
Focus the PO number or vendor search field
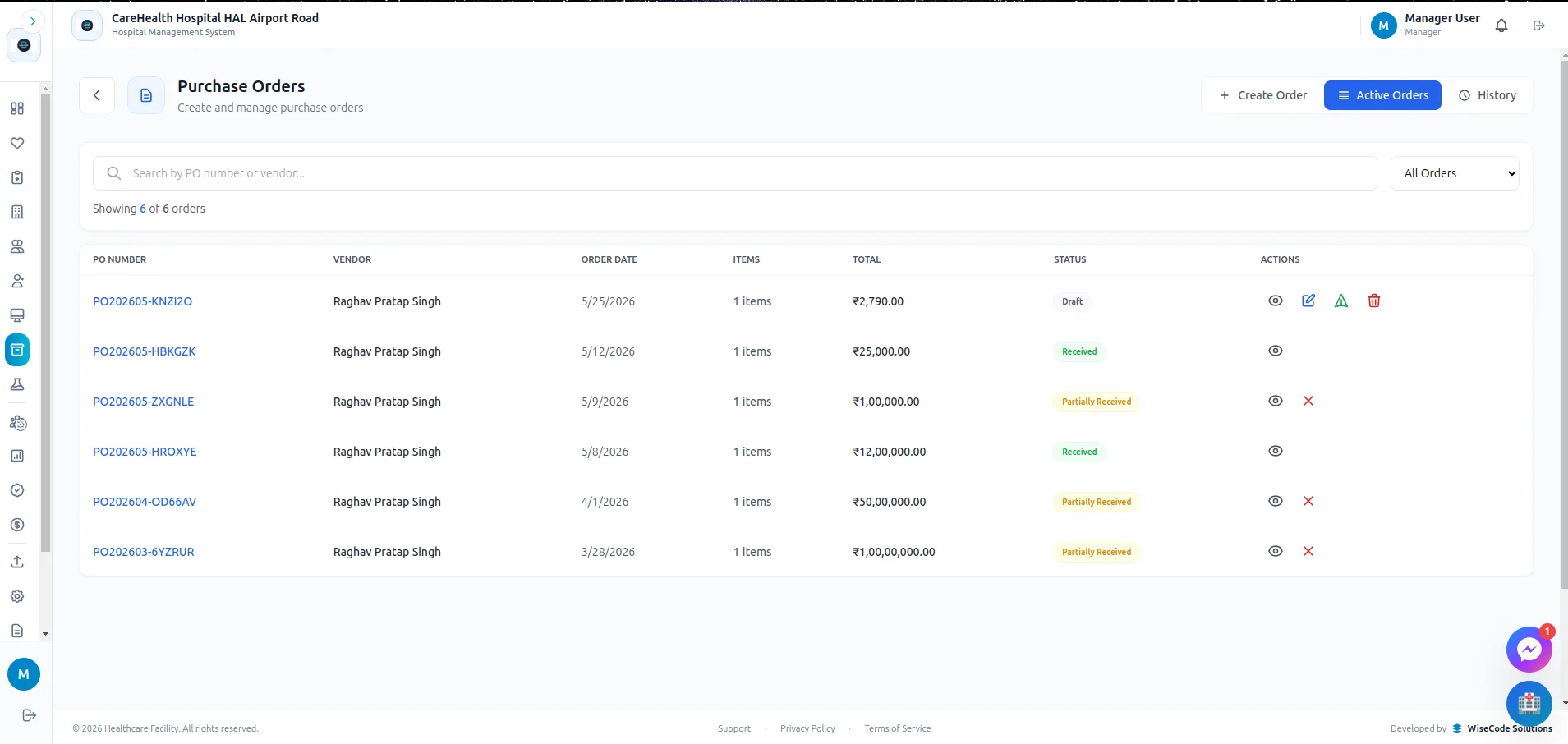pos(735,173)
